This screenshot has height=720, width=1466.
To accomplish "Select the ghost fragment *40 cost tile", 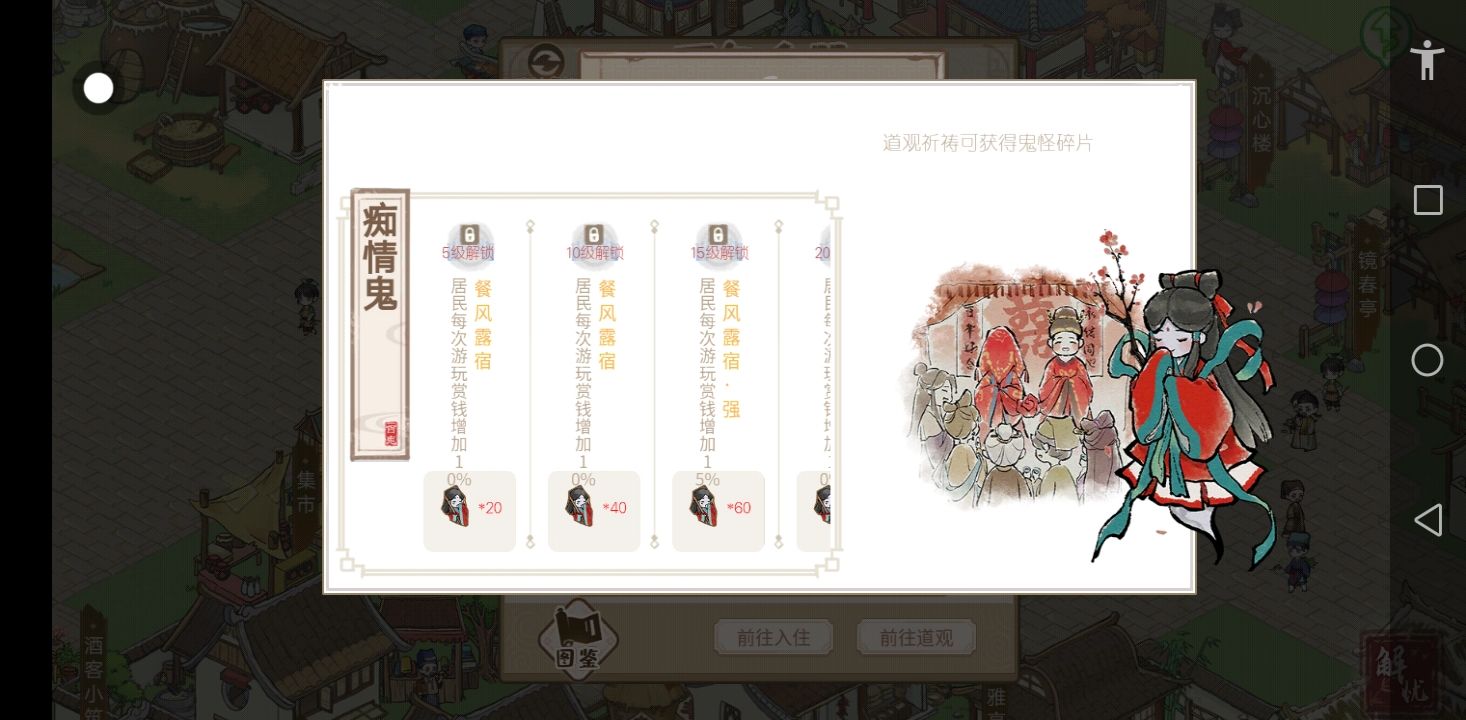I will click(x=594, y=511).
